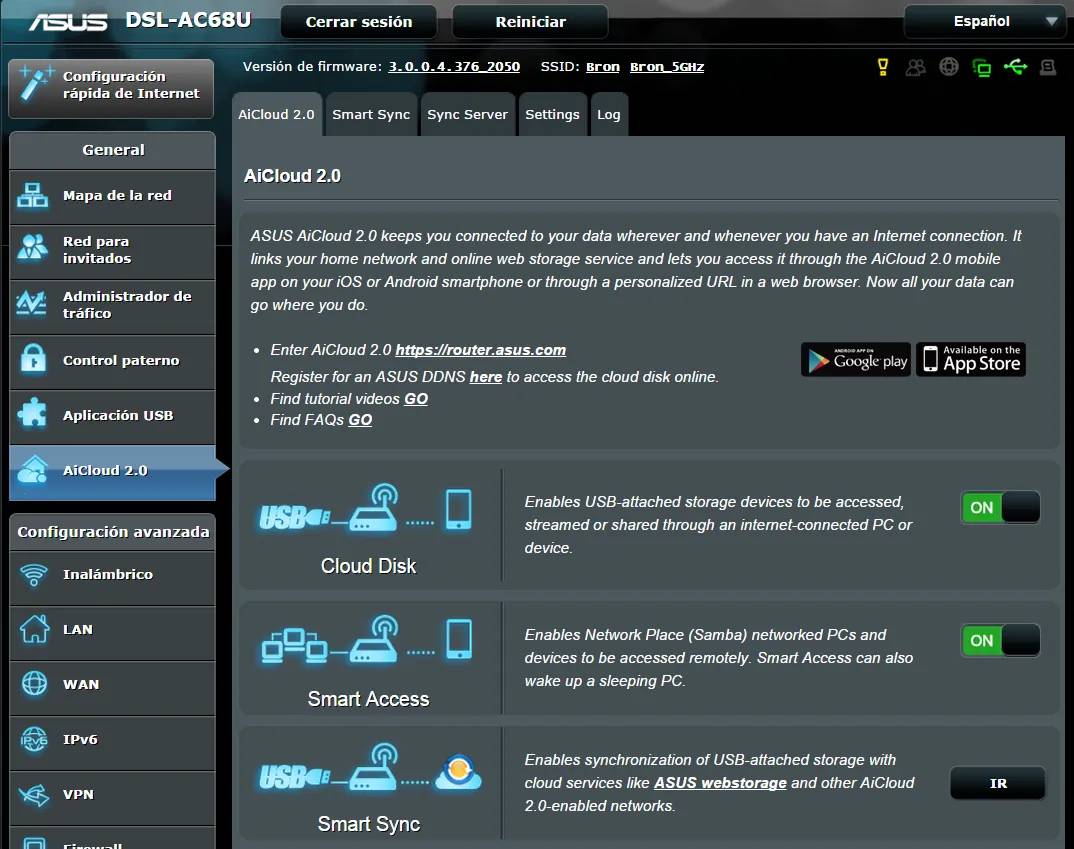The height and width of the screenshot is (849, 1074).
Task: Open Mapa de la red
Action: [x=112, y=196]
